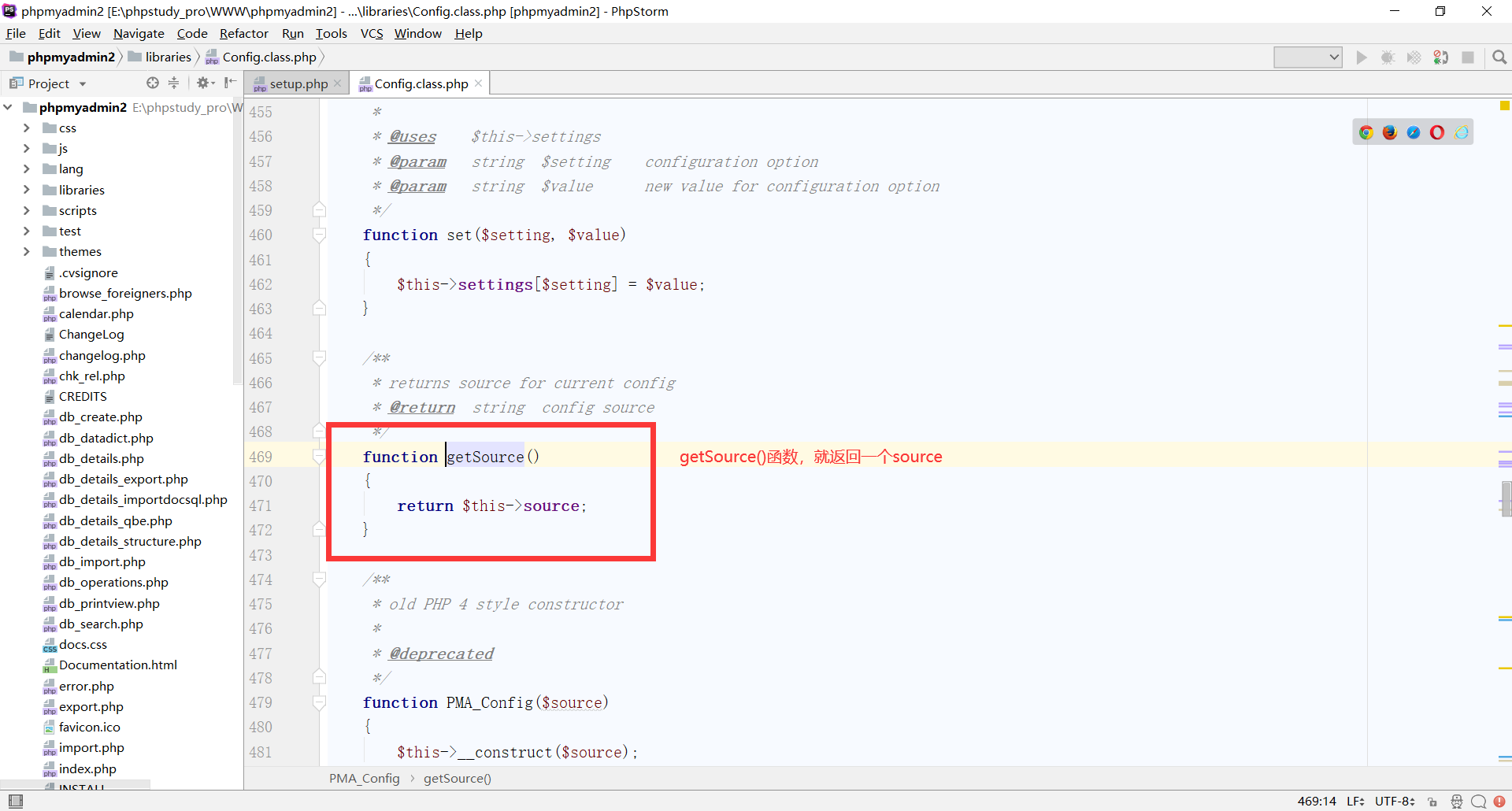The height and width of the screenshot is (811, 1512).
Task: Toggle the read-only lock icon
Action: tap(1432, 802)
